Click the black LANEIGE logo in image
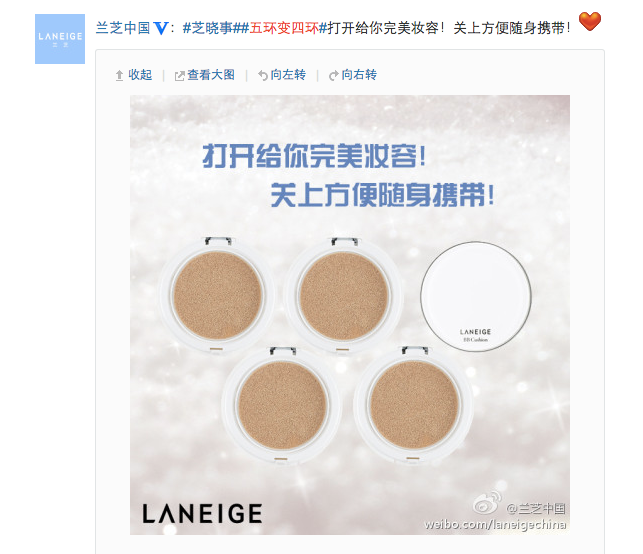 202,514
